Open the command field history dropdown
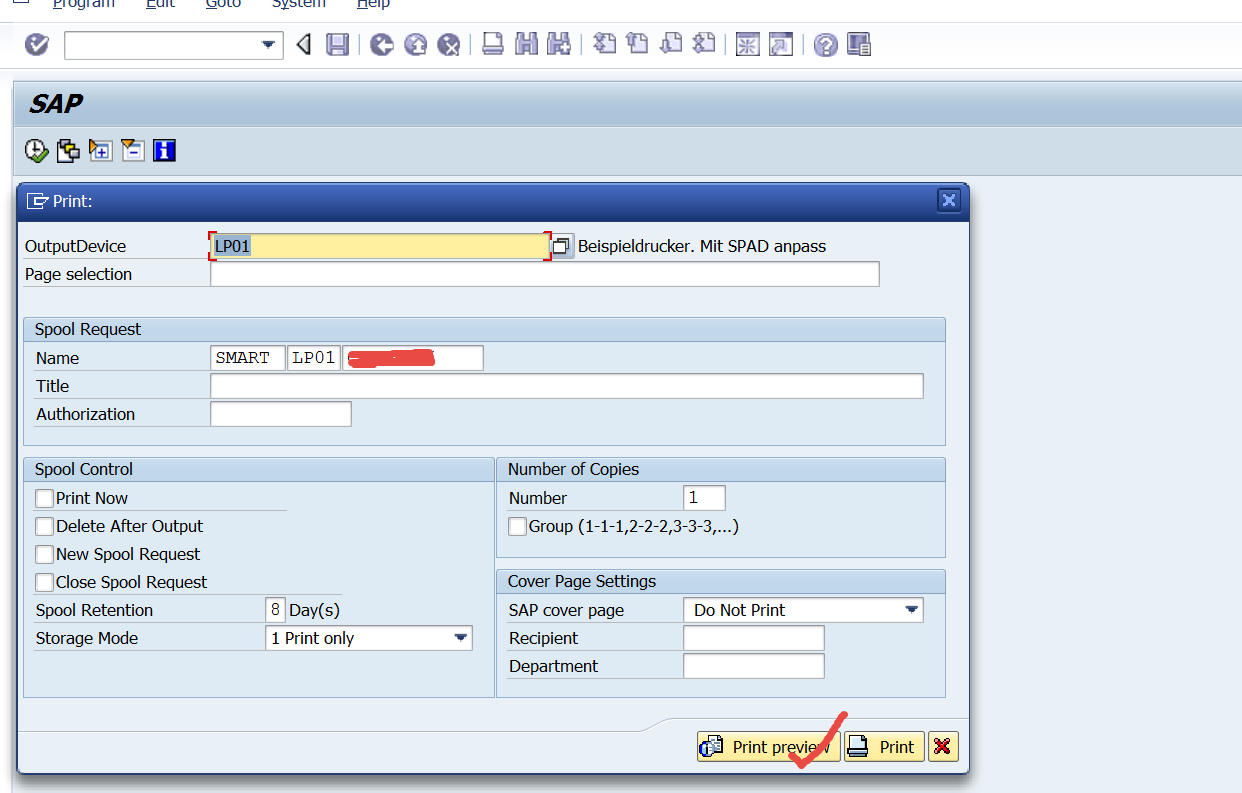Image resolution: width=1242 pixels, height=793 pixels. (267, 45)
